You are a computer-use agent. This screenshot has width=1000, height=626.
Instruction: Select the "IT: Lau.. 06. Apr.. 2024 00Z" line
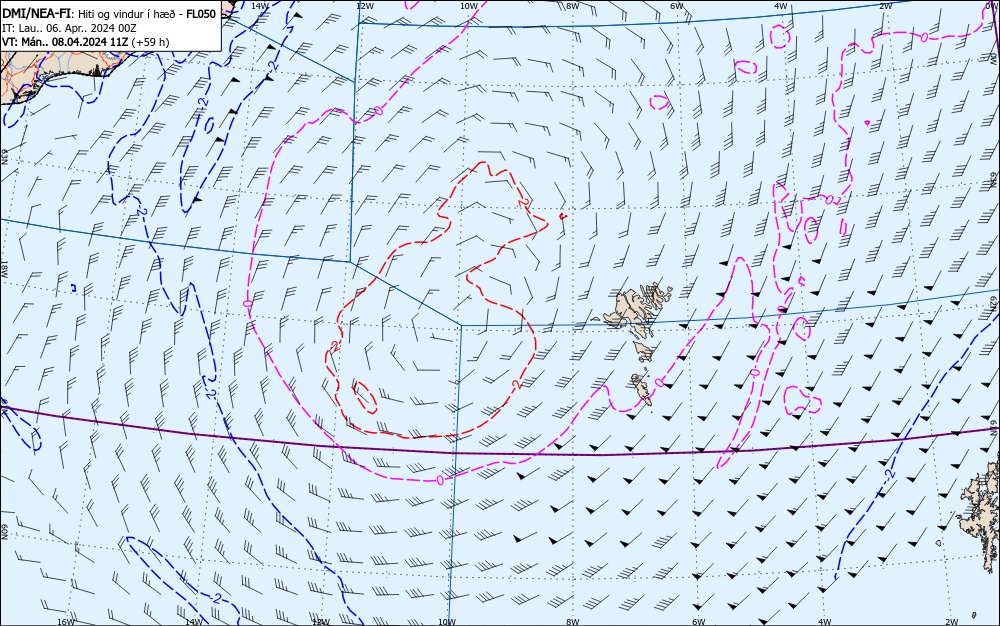(70, 28)
